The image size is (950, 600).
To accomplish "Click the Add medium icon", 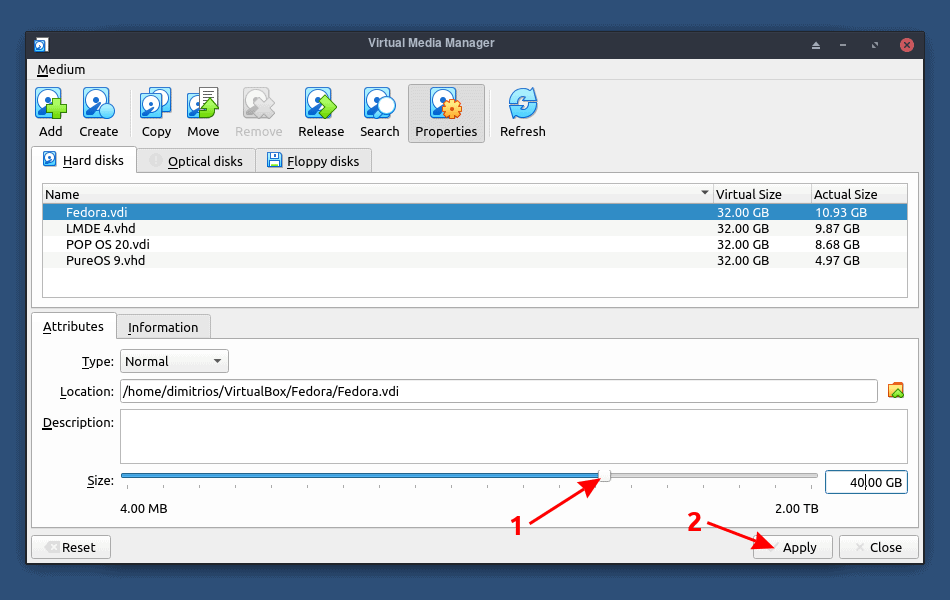I will 50,112.
